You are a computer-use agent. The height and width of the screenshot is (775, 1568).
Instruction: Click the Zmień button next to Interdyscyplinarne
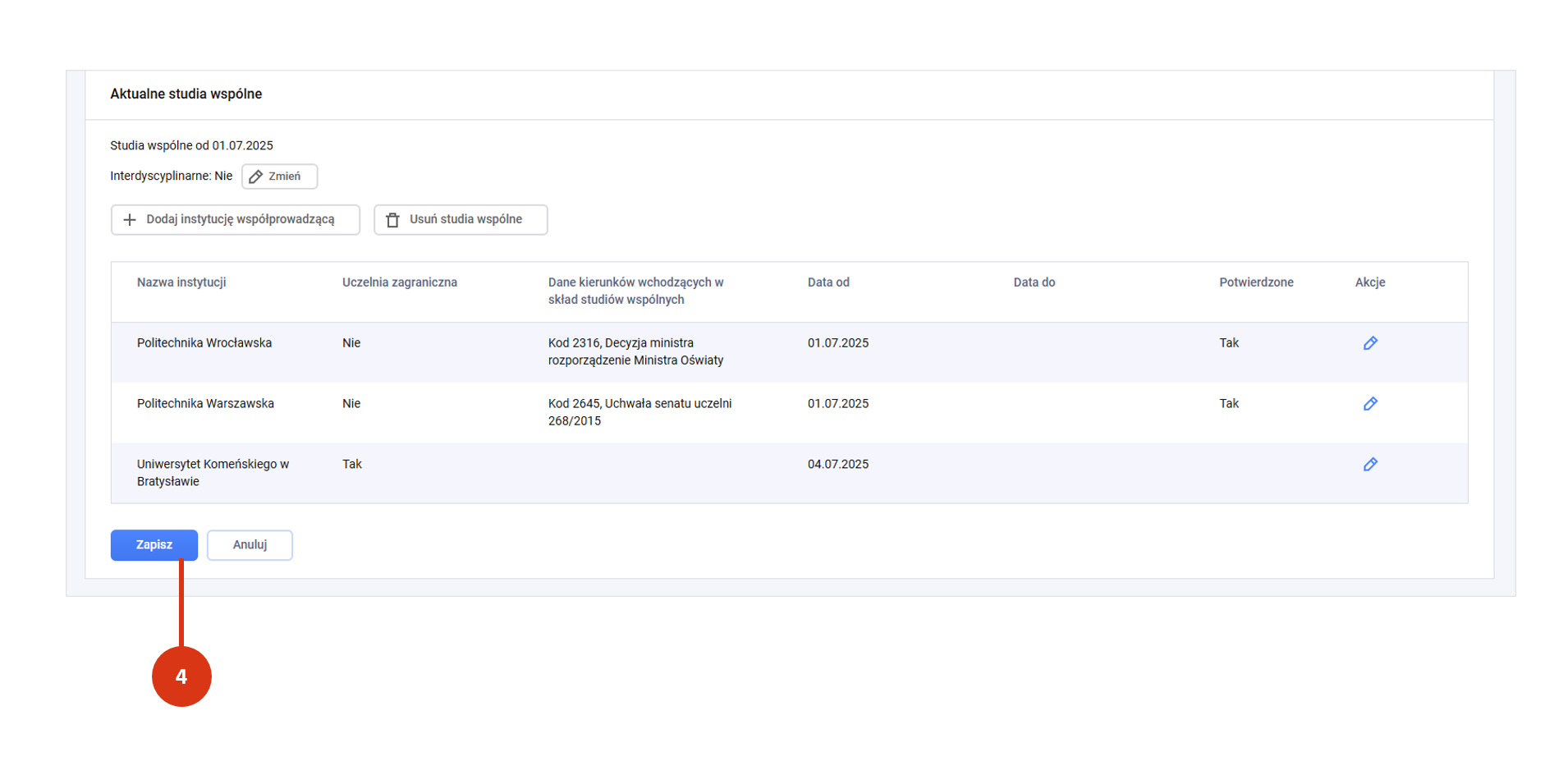(279, 177)
